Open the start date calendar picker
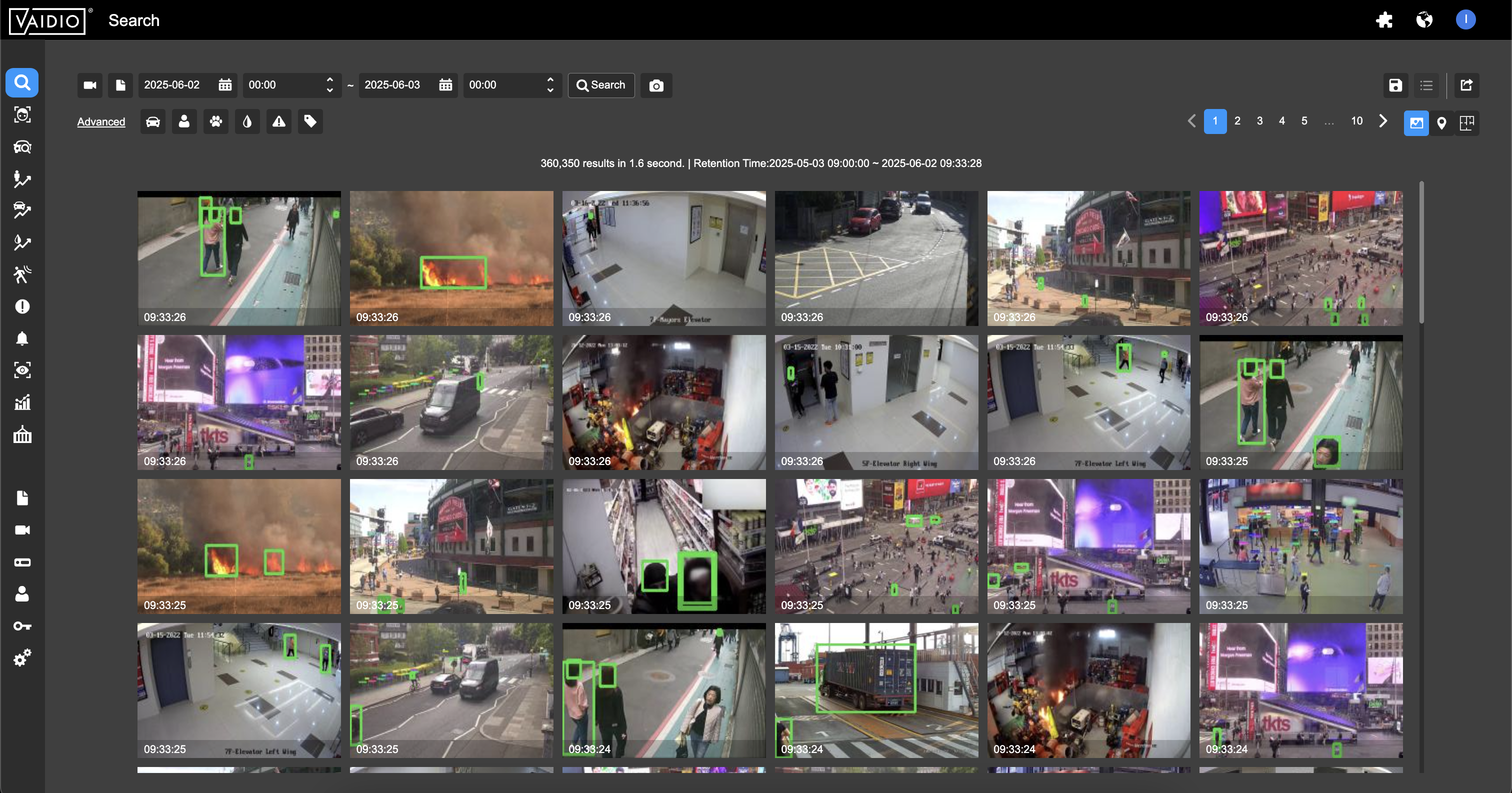 coord(225,85)
